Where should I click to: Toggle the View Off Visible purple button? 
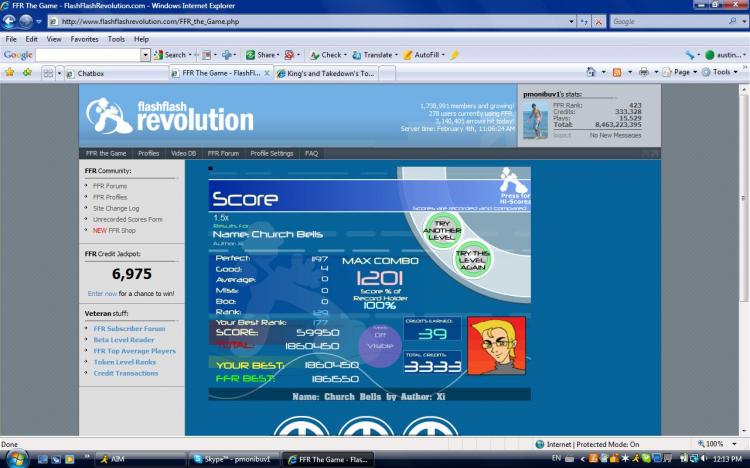380,345
